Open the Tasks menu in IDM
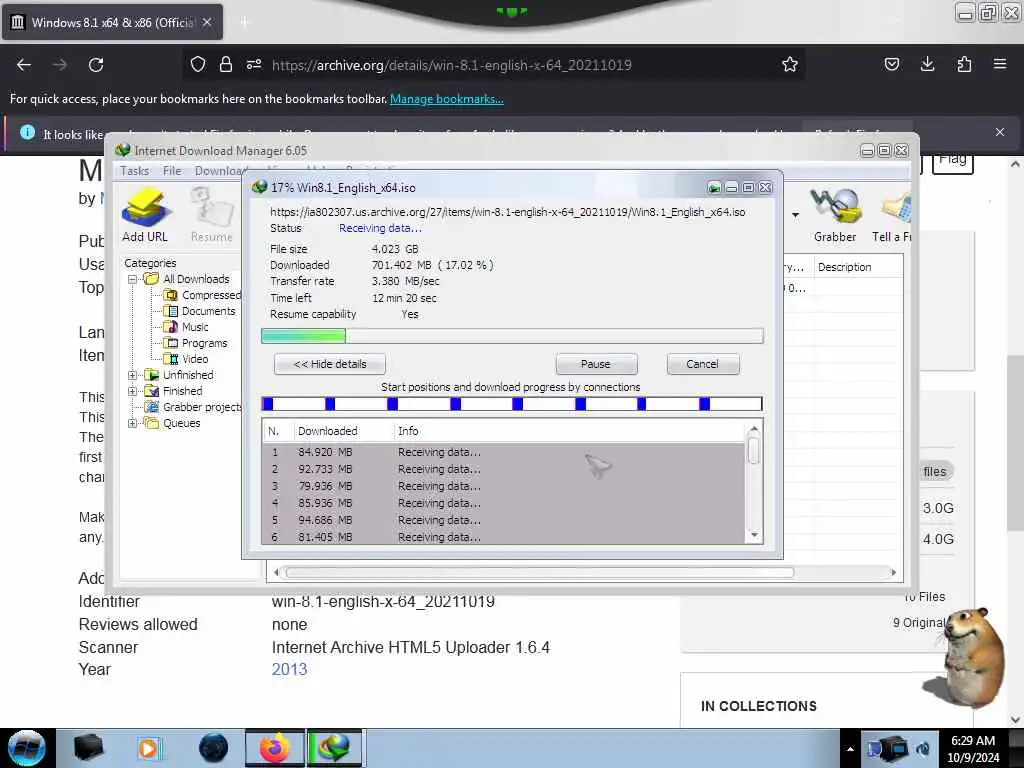This screenshot has height=768, width=1024. (x=135, y=170)
